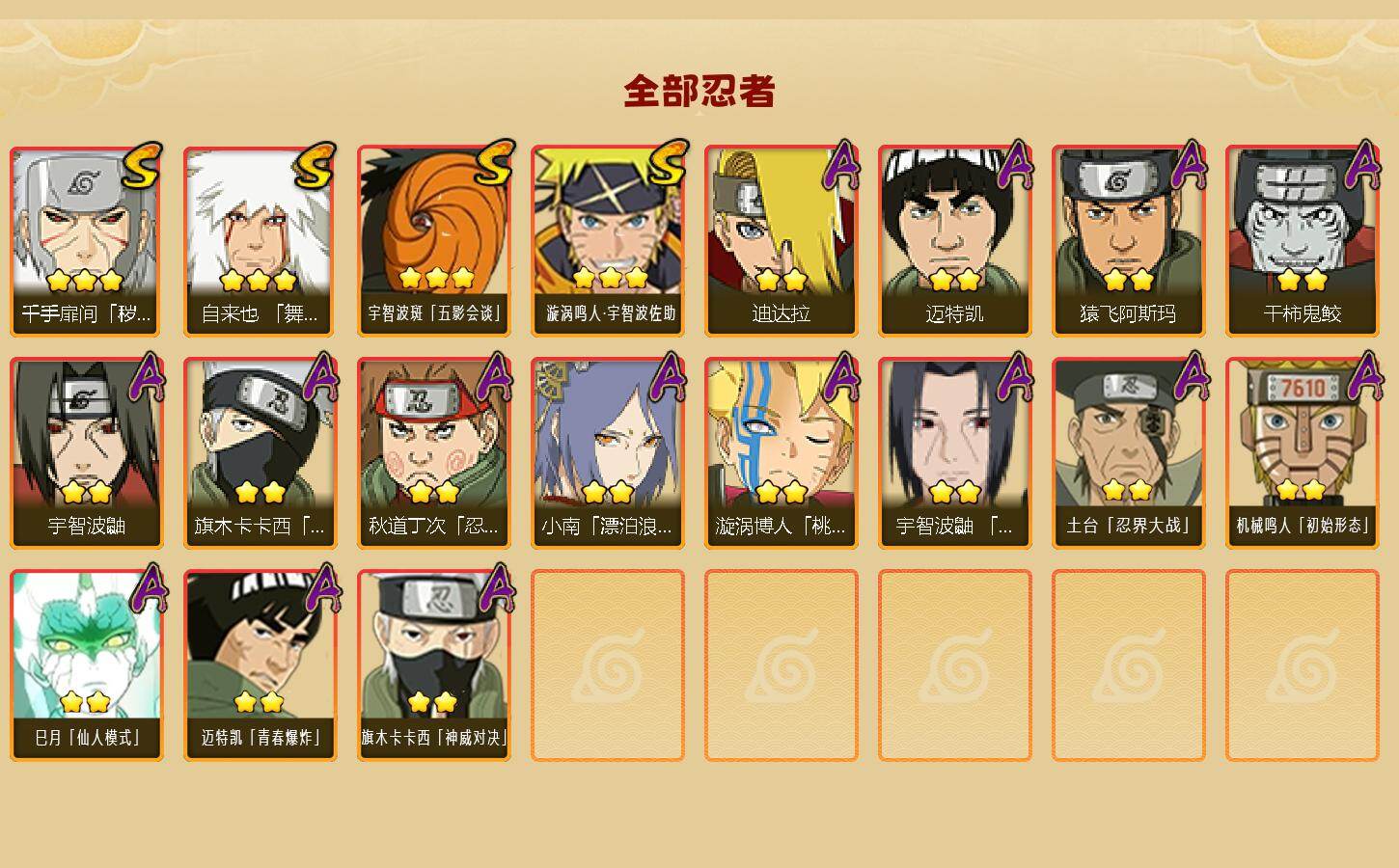Viewport: 1399px width, 868px height.
Task: Click the A rank badge on 迪达拉
Action: (840, 164)
